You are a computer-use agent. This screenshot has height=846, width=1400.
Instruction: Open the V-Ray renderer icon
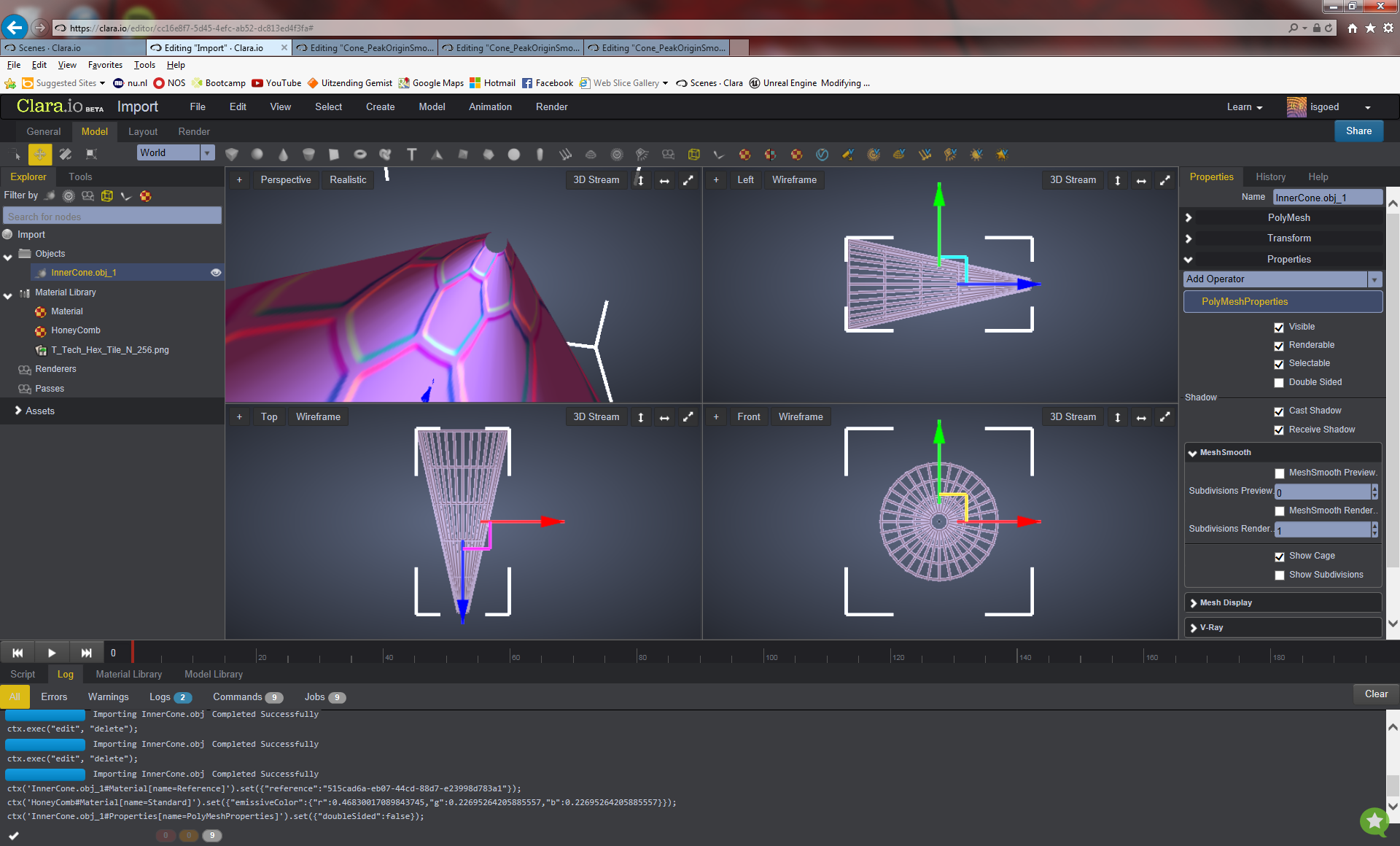pos(822,155)
